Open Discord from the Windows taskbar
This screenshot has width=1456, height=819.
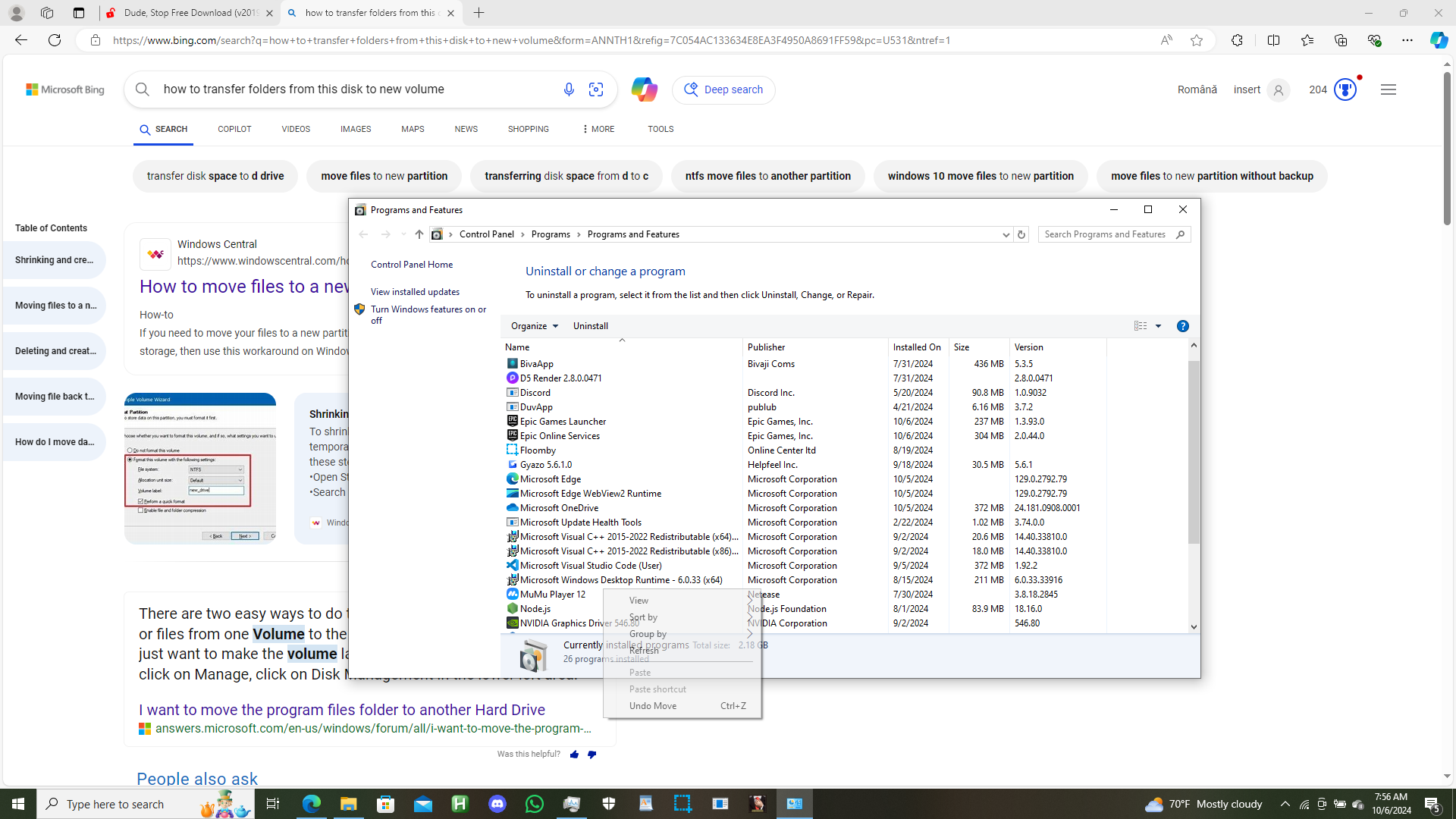click(x=497, y=804)
